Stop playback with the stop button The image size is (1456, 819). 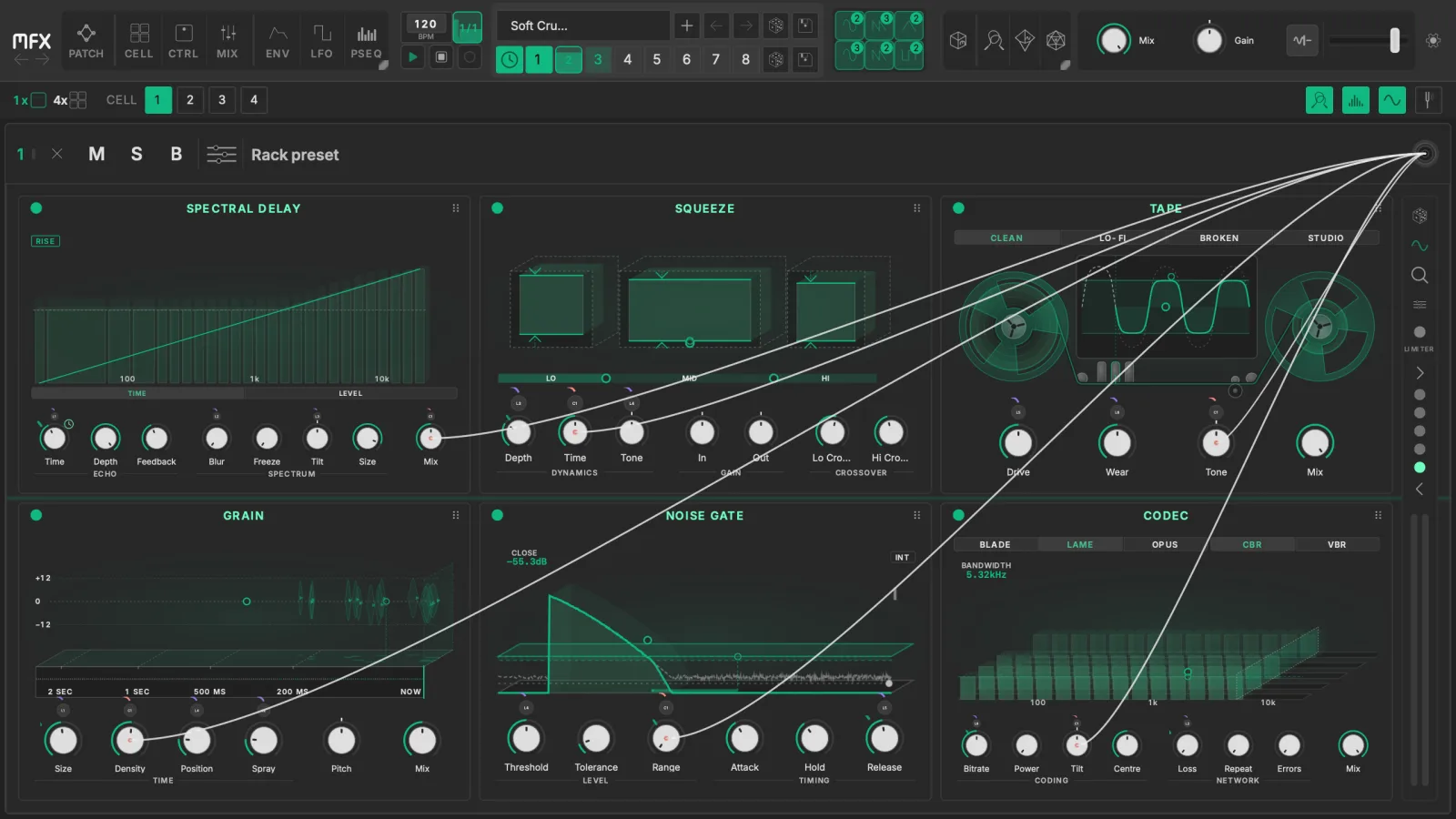441,56
